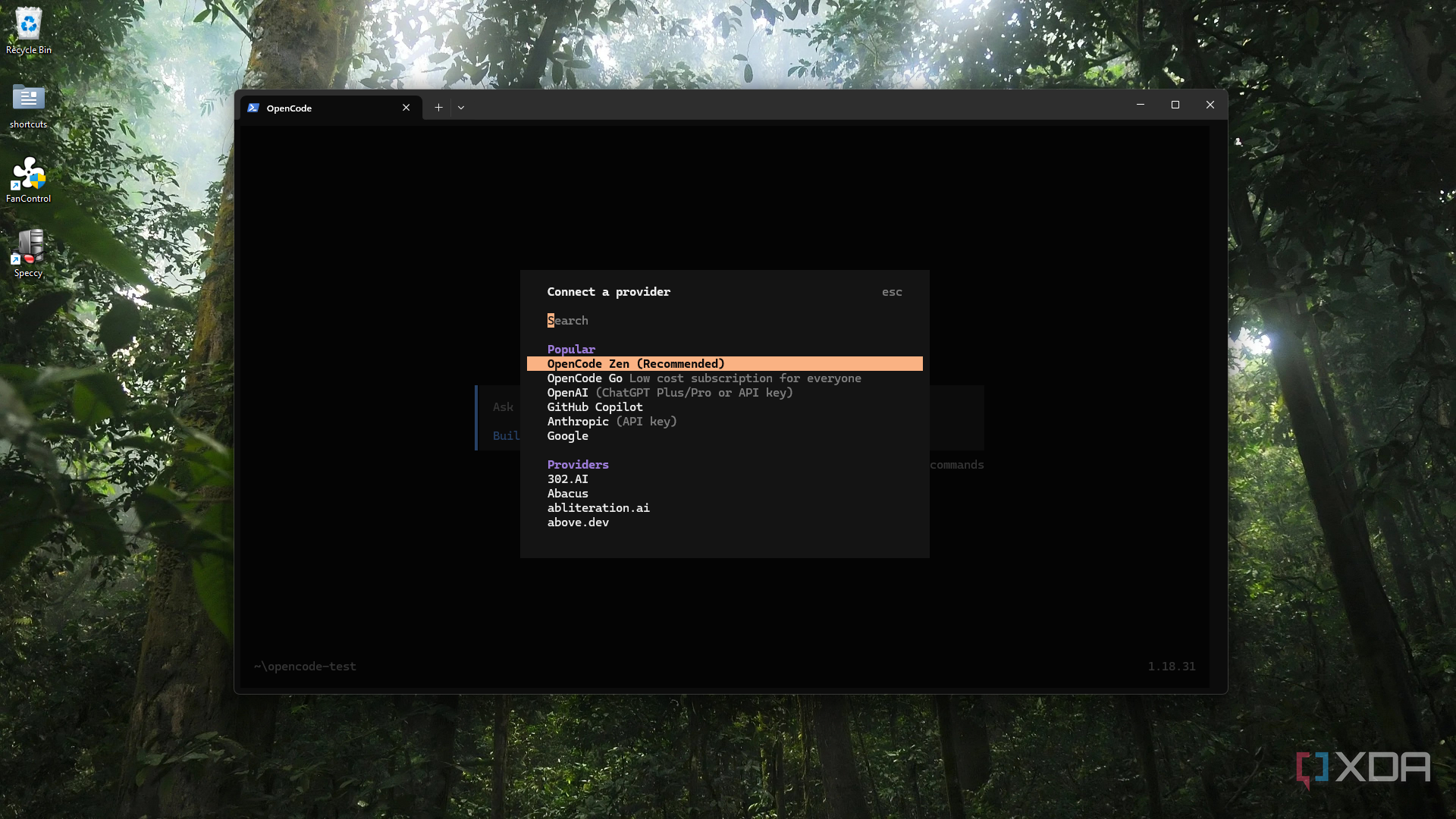The width and height of the screenshot is (1456, 819).
Task: Choose OpenCode Zen (Recommended) provider
Action: click(724, 364)
